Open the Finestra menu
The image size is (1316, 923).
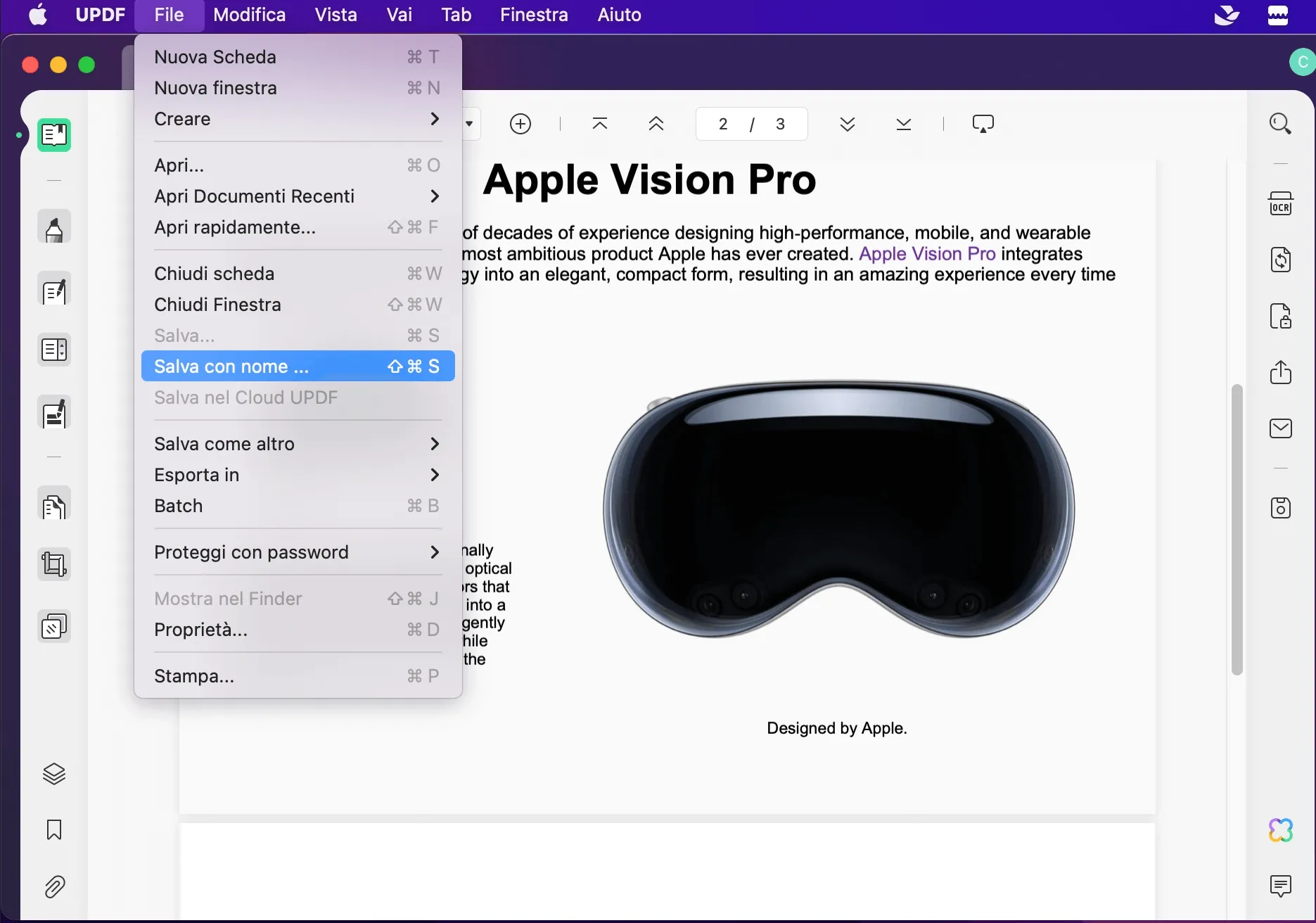534,15
